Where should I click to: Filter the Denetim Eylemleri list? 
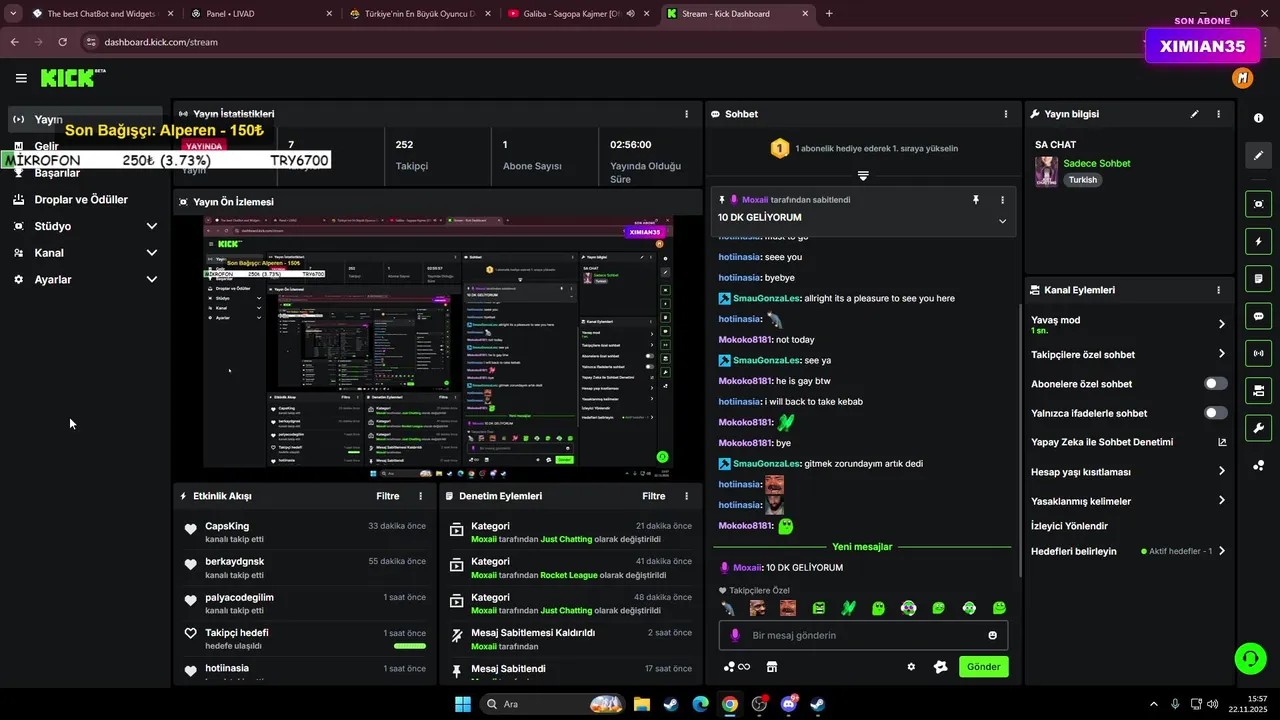pyautogui.click(x=654, y=496)
